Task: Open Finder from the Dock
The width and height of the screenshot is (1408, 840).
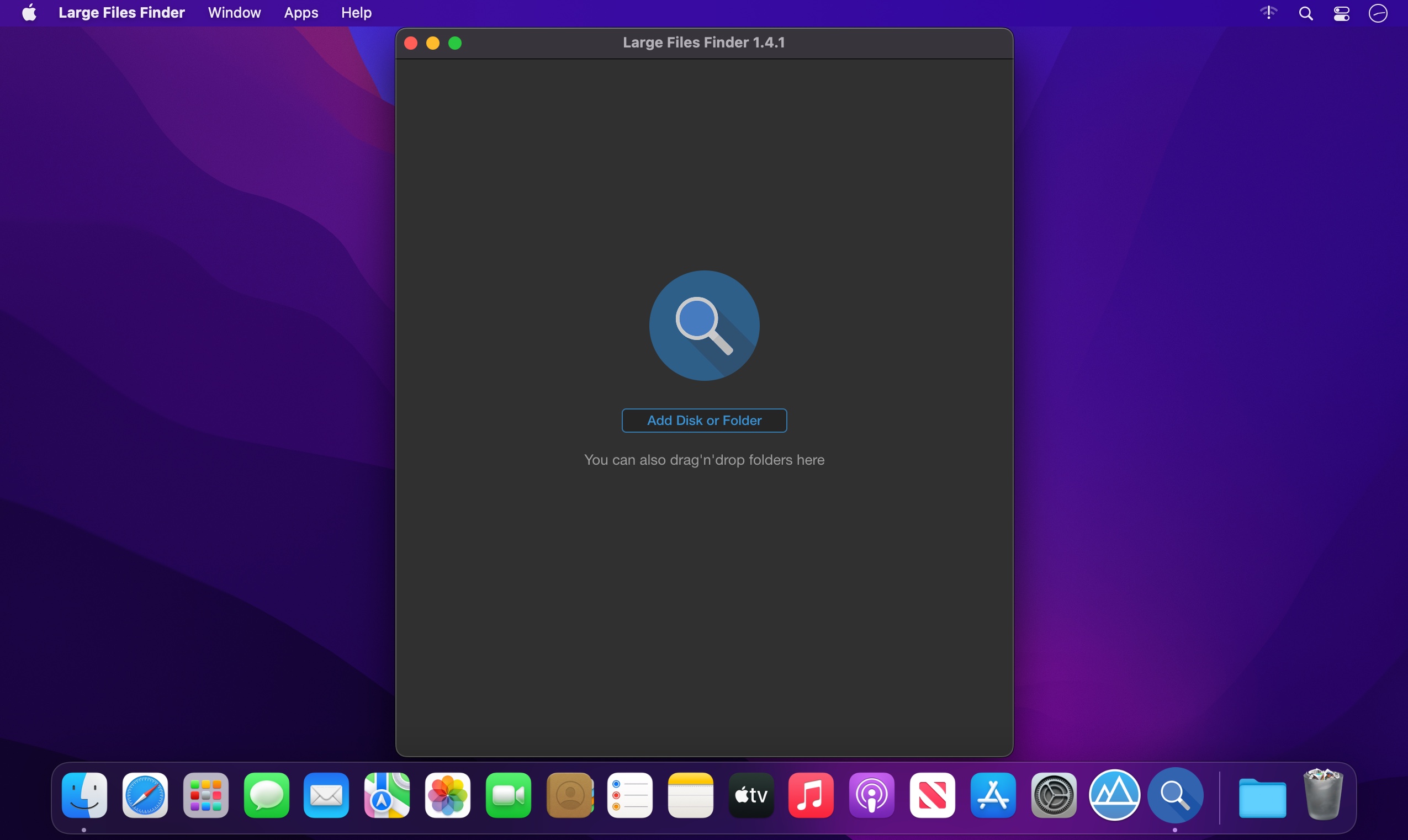Action: point(84,795)
